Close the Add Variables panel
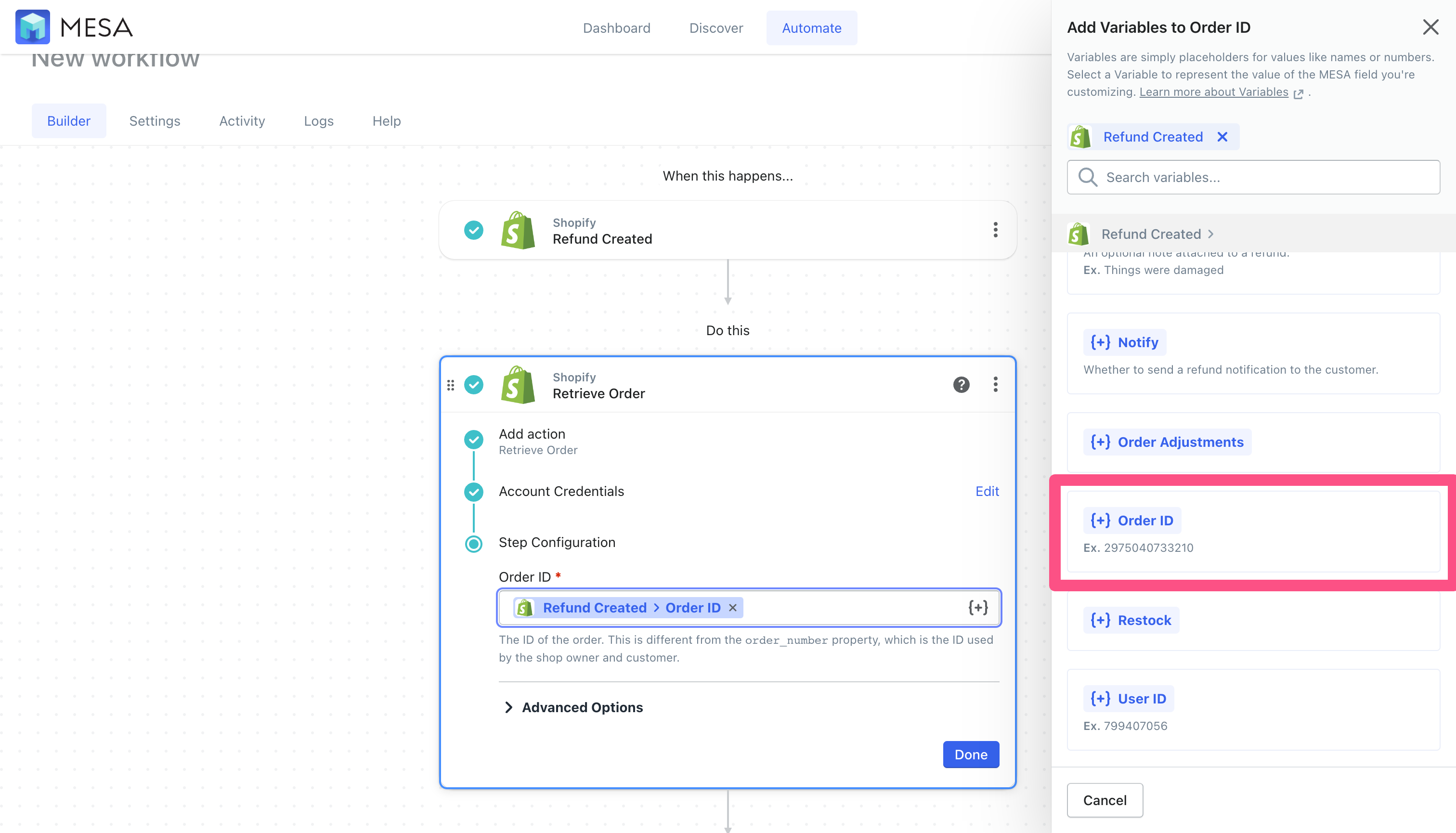The image size is (1456, 833). coord(1430,27)
